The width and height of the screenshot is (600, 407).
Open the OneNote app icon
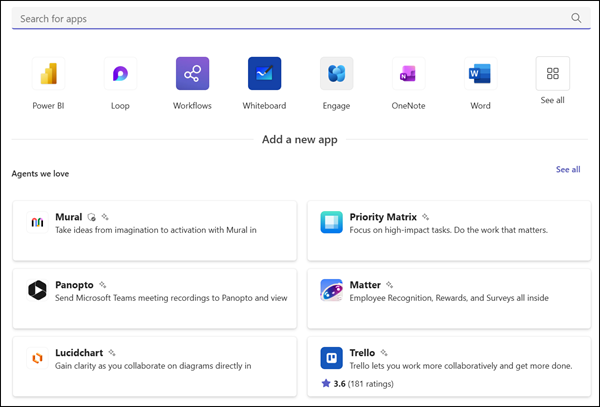[409, 73]
